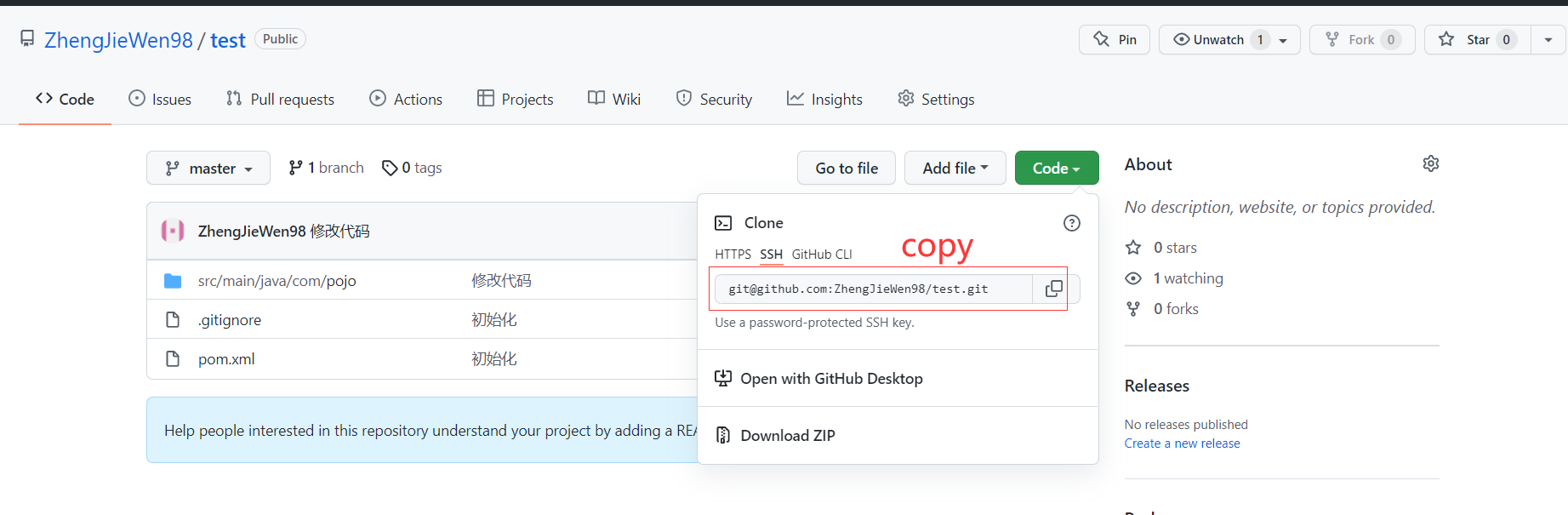Click the Download ZIP archive icon
1568x515 pixels.
723,435
